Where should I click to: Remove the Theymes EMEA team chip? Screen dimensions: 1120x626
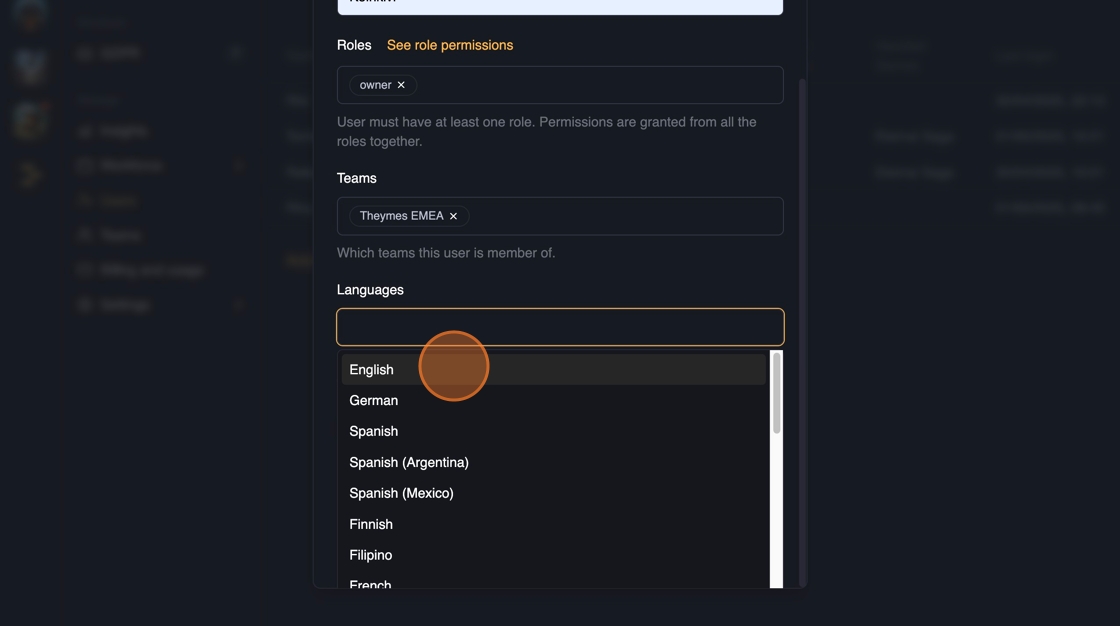coord(453,216)
